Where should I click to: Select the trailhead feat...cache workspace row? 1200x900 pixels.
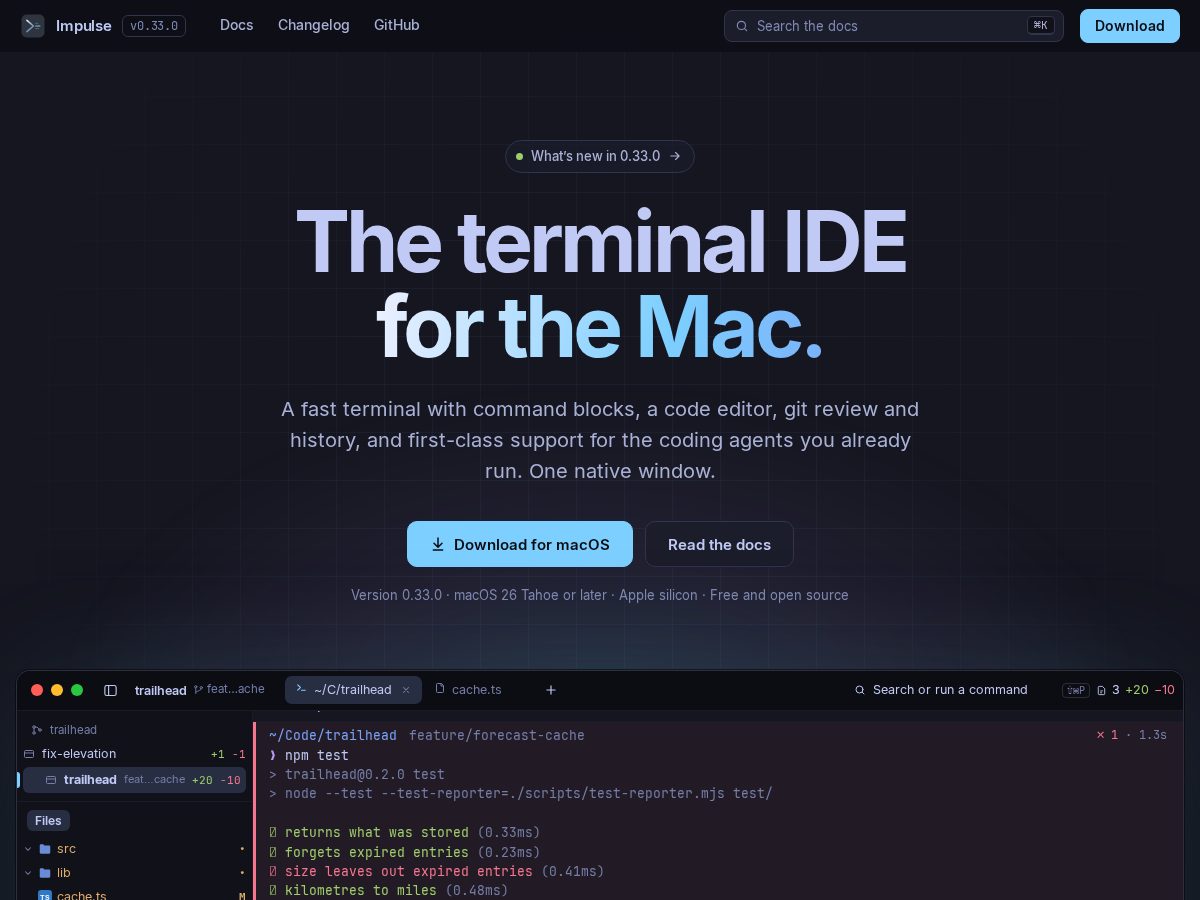[134, 780]
